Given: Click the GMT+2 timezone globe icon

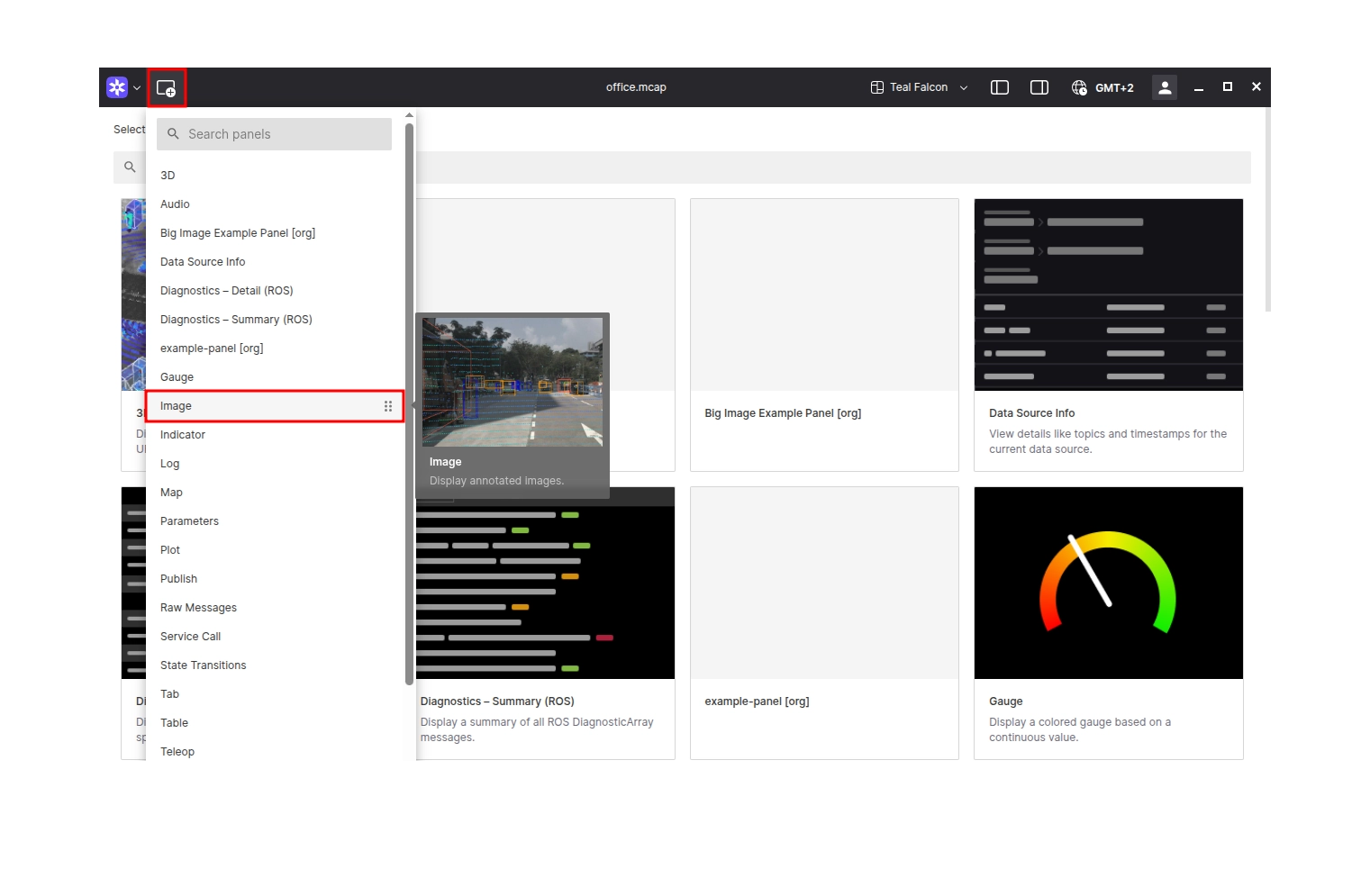Looking at the screenshot, I should [1078, 87].
